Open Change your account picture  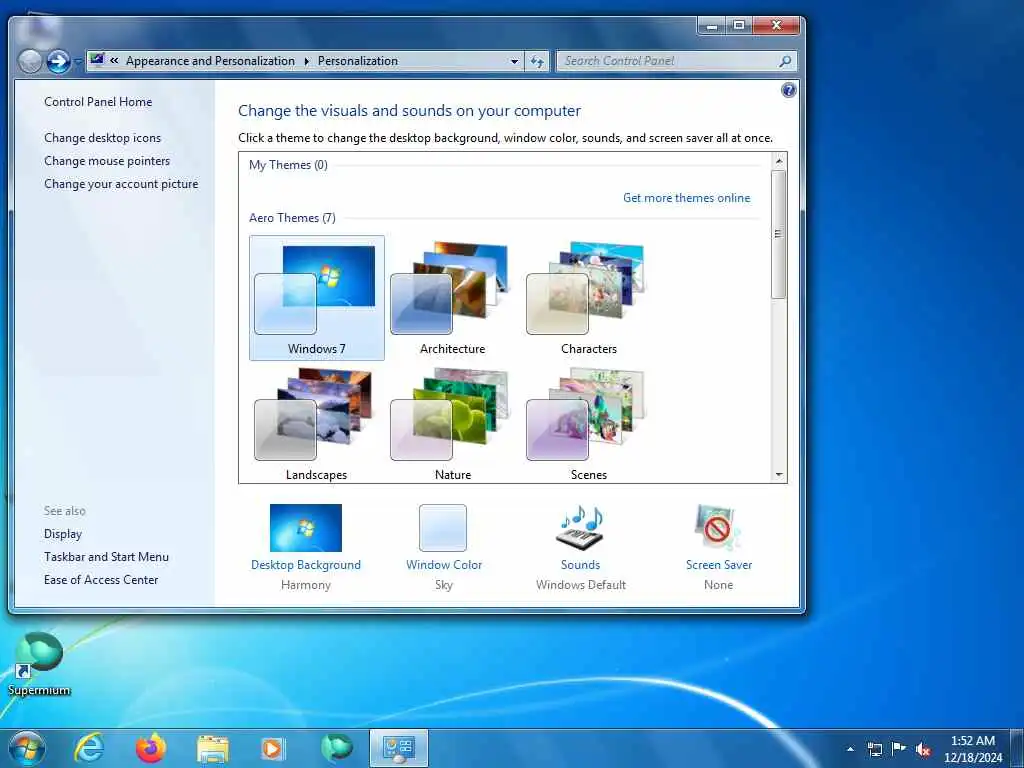click(x=121, y=184)
